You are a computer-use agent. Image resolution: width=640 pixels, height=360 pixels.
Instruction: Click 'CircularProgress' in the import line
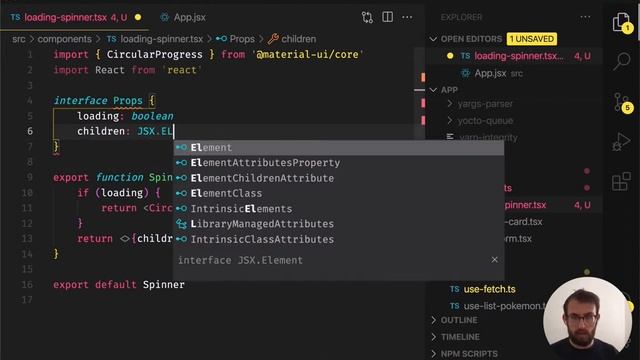tap(154, 55)
